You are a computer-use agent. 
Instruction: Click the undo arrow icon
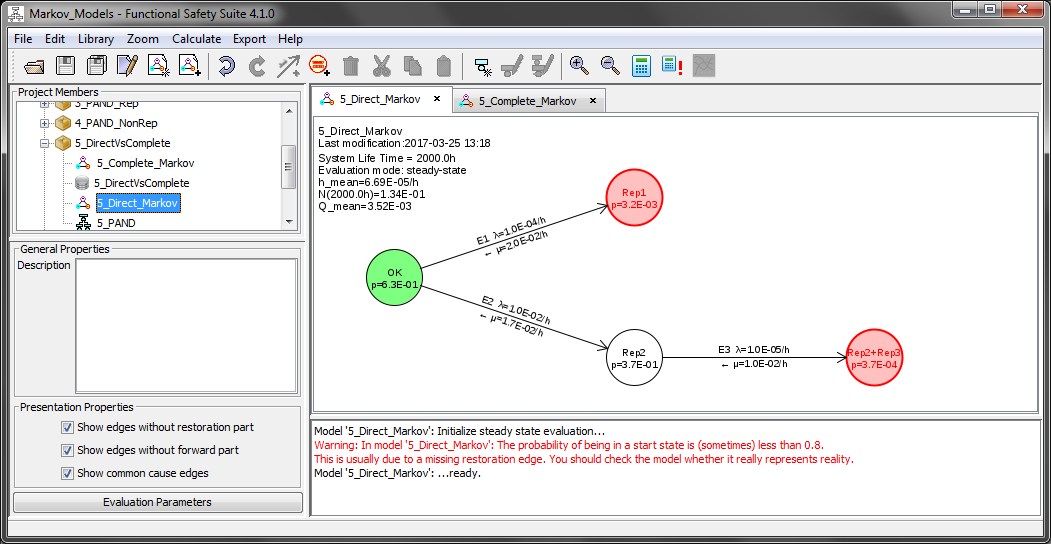[x=226, y=66]
